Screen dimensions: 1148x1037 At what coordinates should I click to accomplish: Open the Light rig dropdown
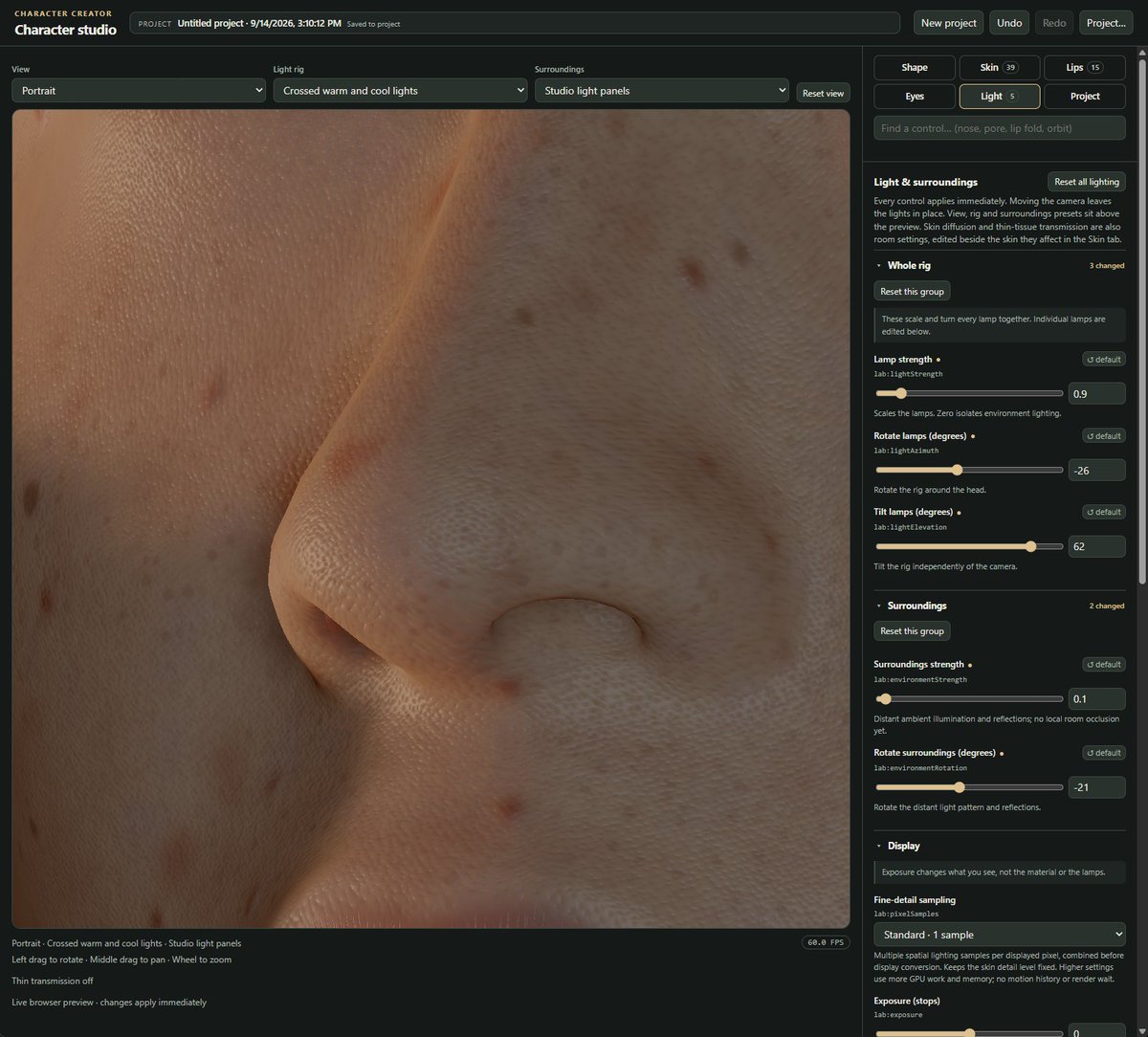point(400,91)
